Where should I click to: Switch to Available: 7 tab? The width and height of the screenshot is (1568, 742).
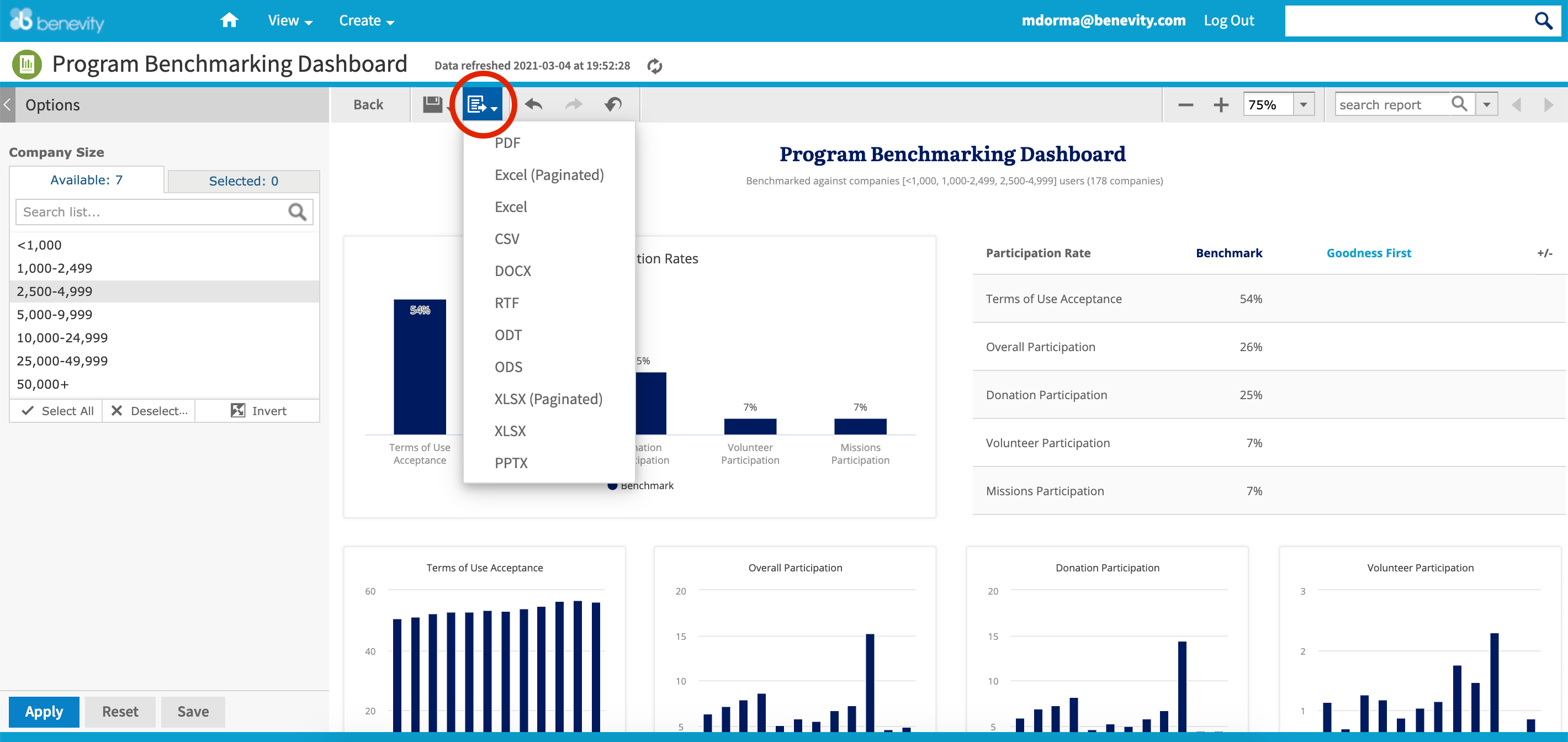pos(87,180)
